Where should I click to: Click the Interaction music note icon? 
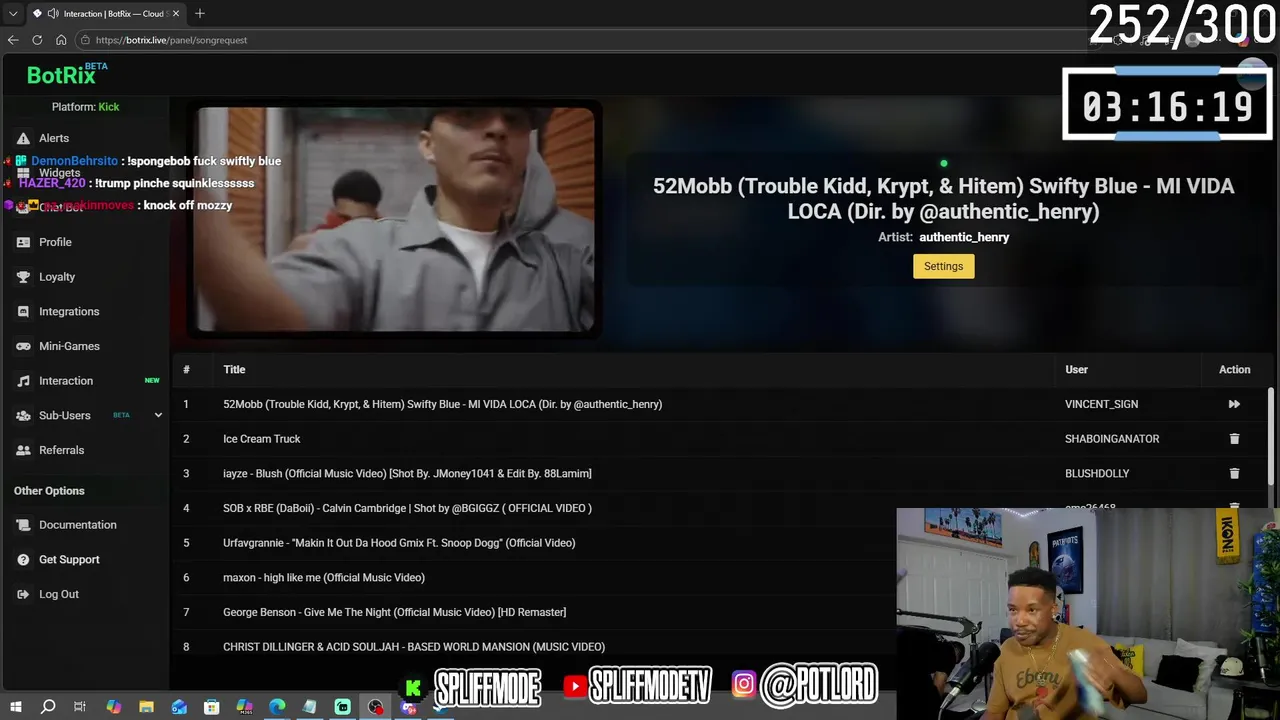click(x=23, y=381)
